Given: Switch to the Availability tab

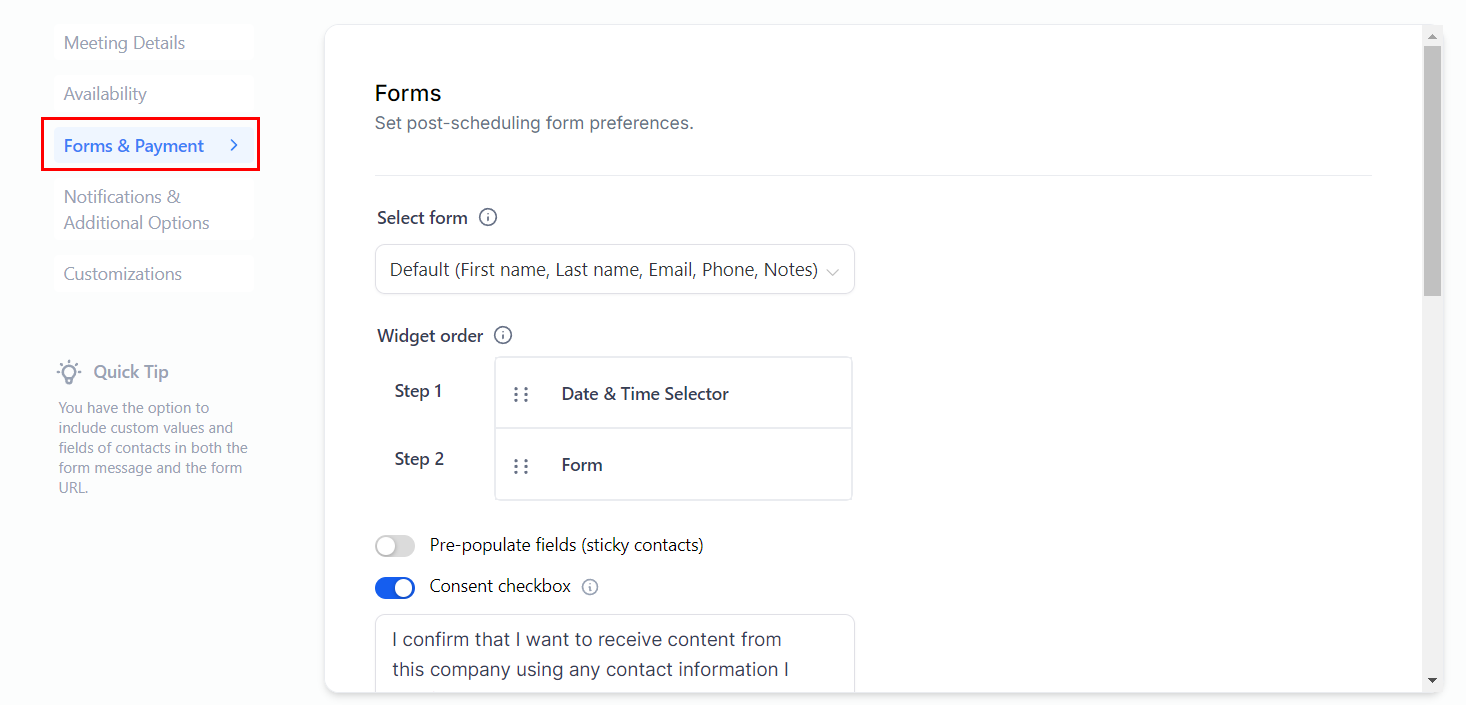Looking at the screenshot, I should tap(105, 94).
